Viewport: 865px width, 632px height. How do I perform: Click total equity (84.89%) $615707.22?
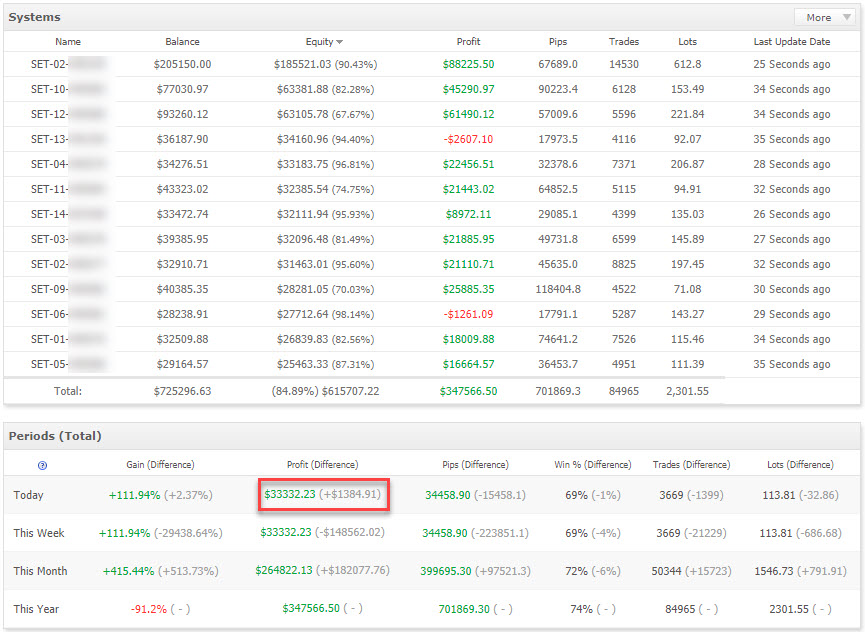tap(325, 391)
